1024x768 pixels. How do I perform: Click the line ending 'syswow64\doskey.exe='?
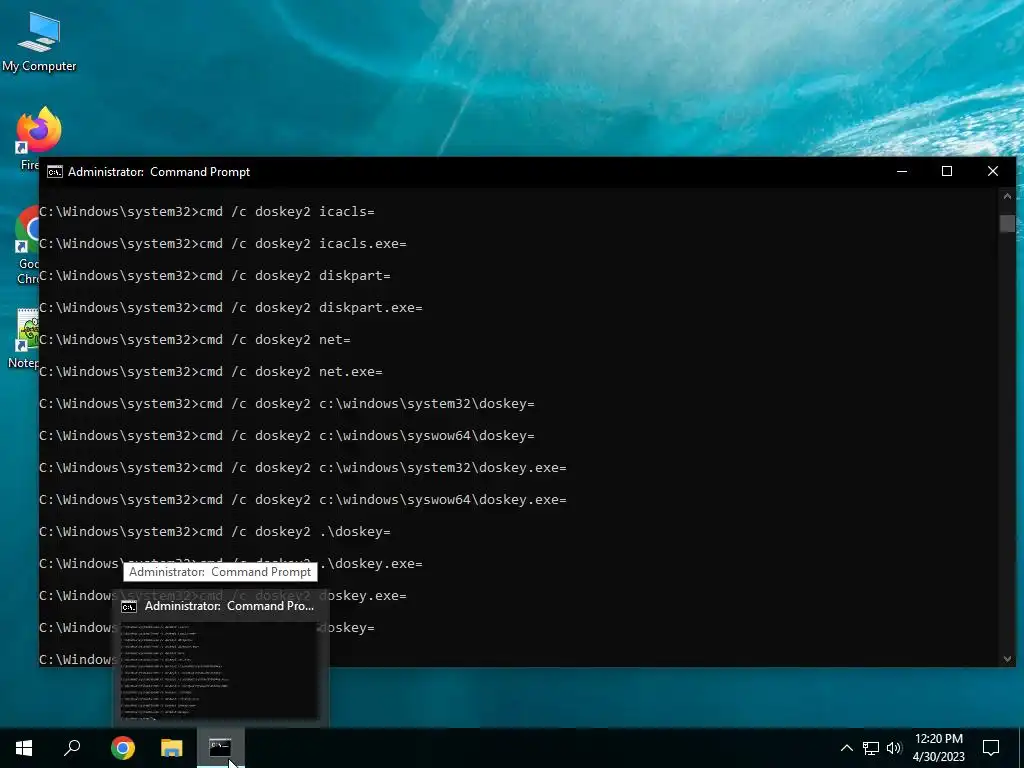point(303,500)
